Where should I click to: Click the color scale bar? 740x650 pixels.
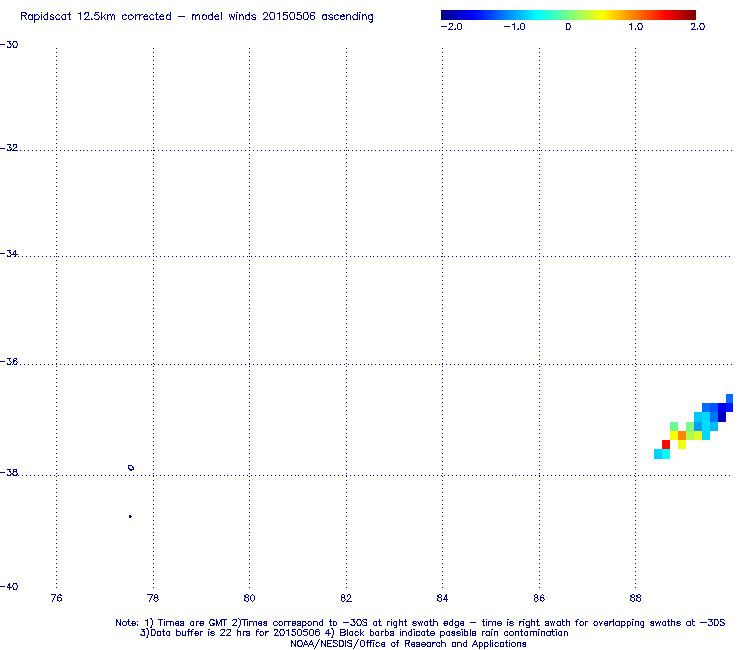click(568, 15)
